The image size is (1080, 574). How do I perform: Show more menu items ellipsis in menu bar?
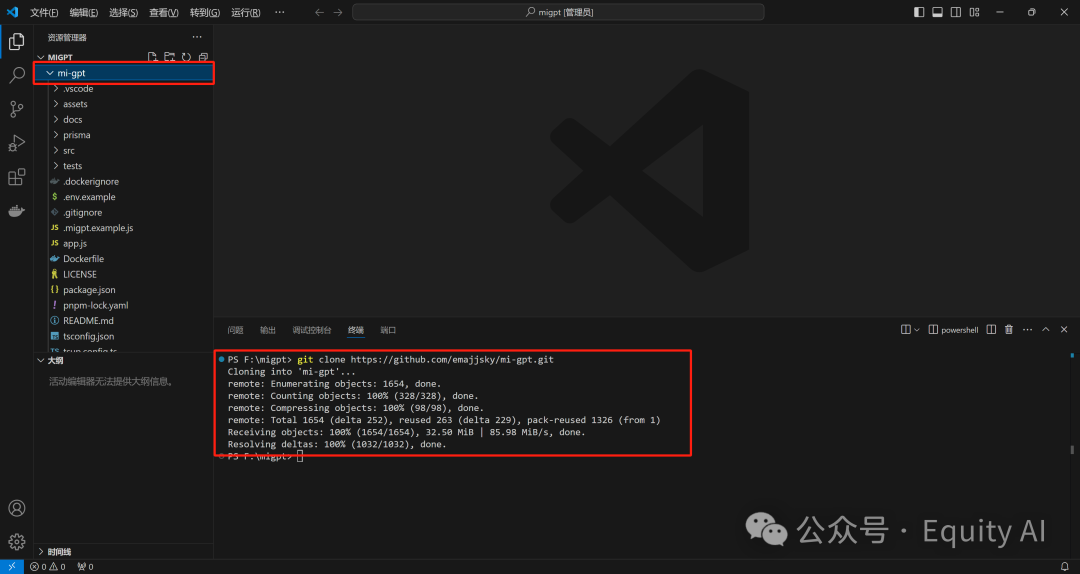[279, 12]
